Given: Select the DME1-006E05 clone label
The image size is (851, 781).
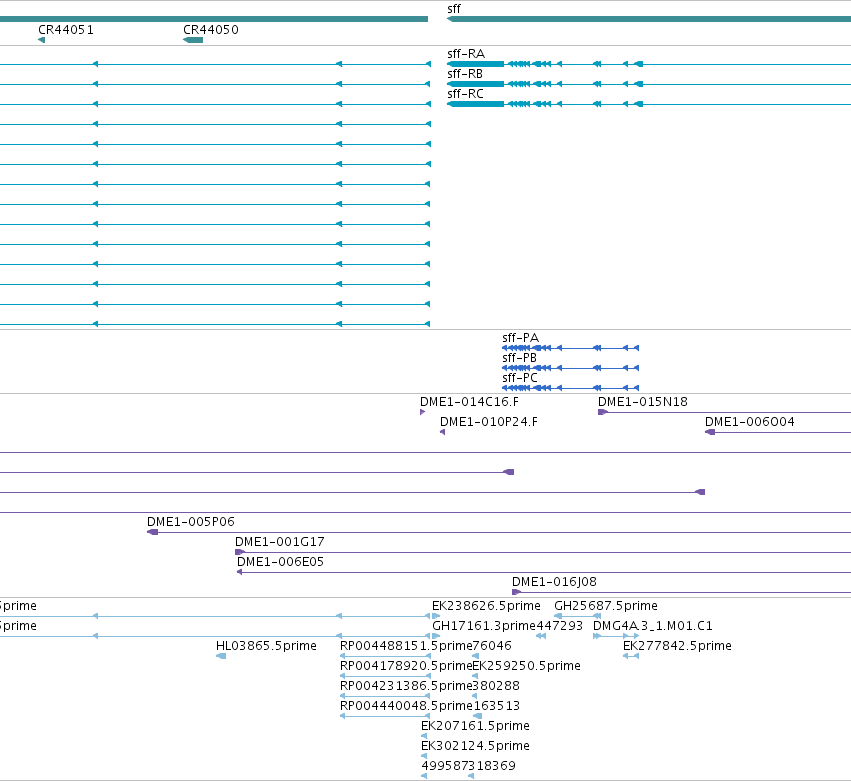Looking at the screenshot, I should [x=280, y=562].
